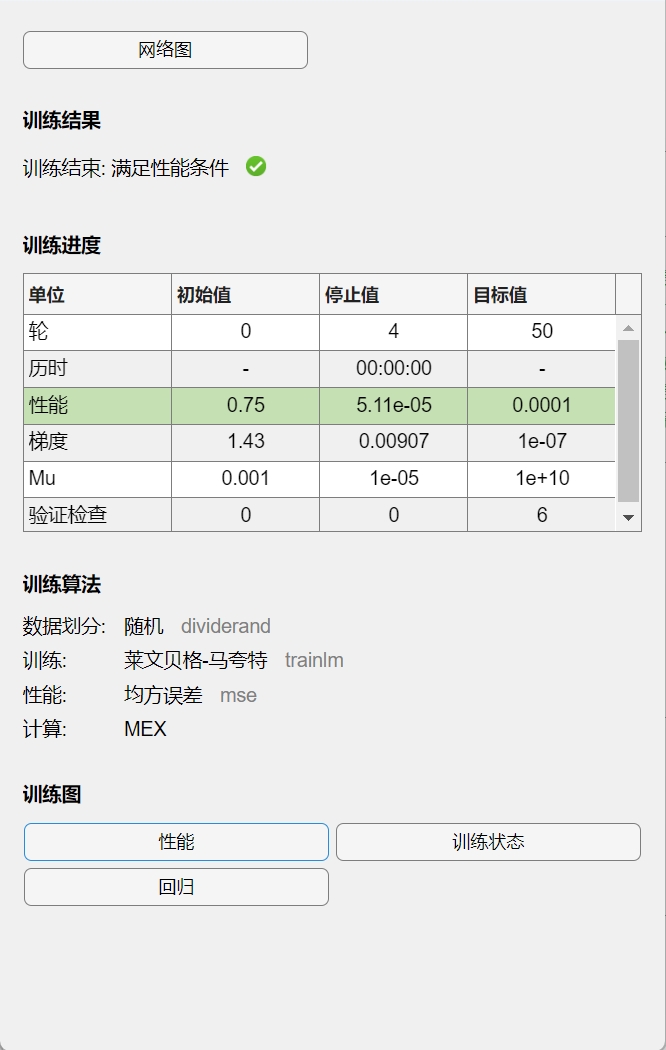The width and height of the screenshot is (666, 1050).
Task: Click the stop value 5.11e-05 cell
Action: (x=393, y=405)
